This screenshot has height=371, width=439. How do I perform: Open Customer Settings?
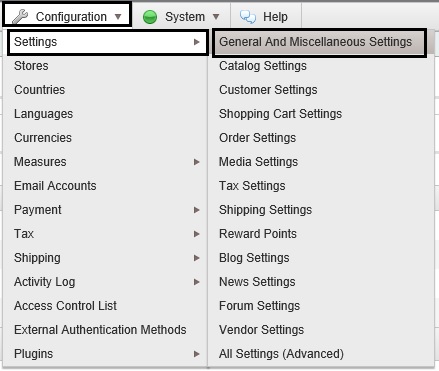pos(321,90)
